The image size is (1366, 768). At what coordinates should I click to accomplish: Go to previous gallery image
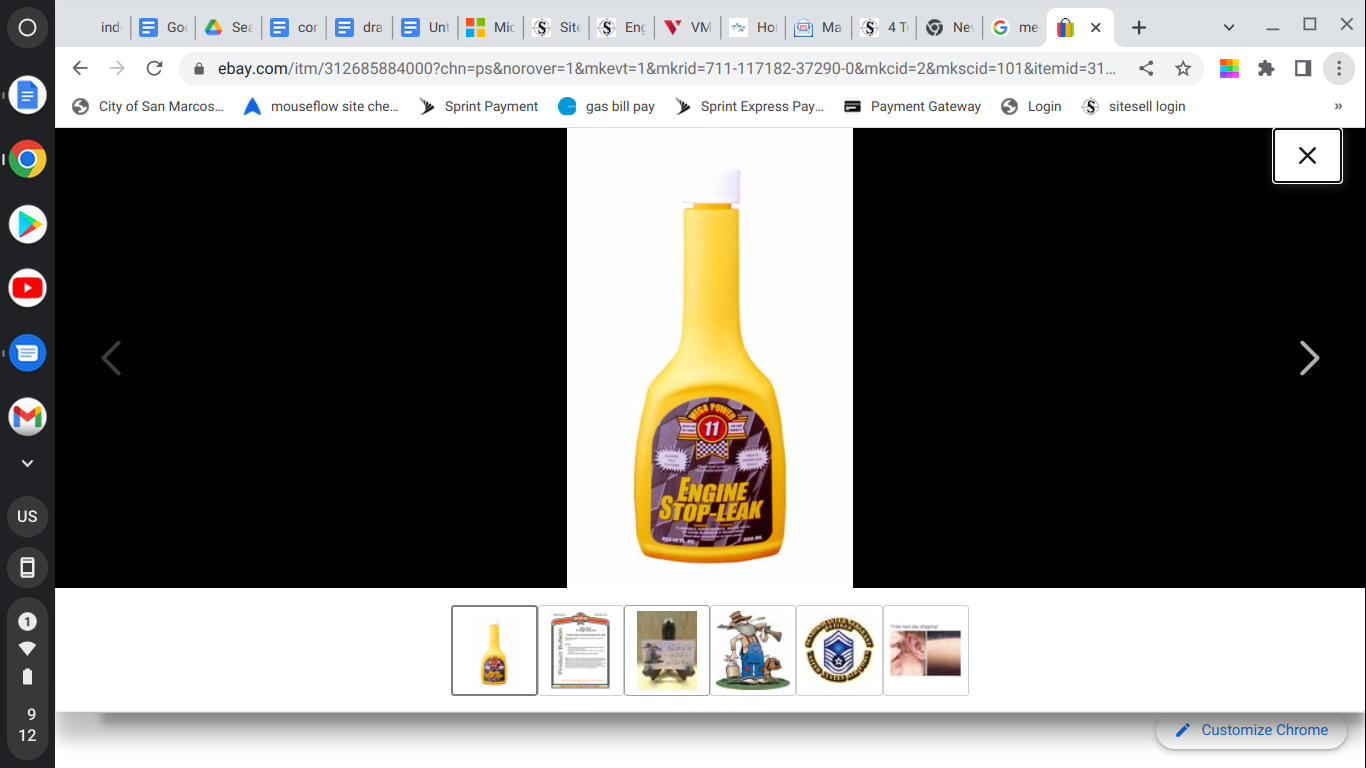(111, 358)
